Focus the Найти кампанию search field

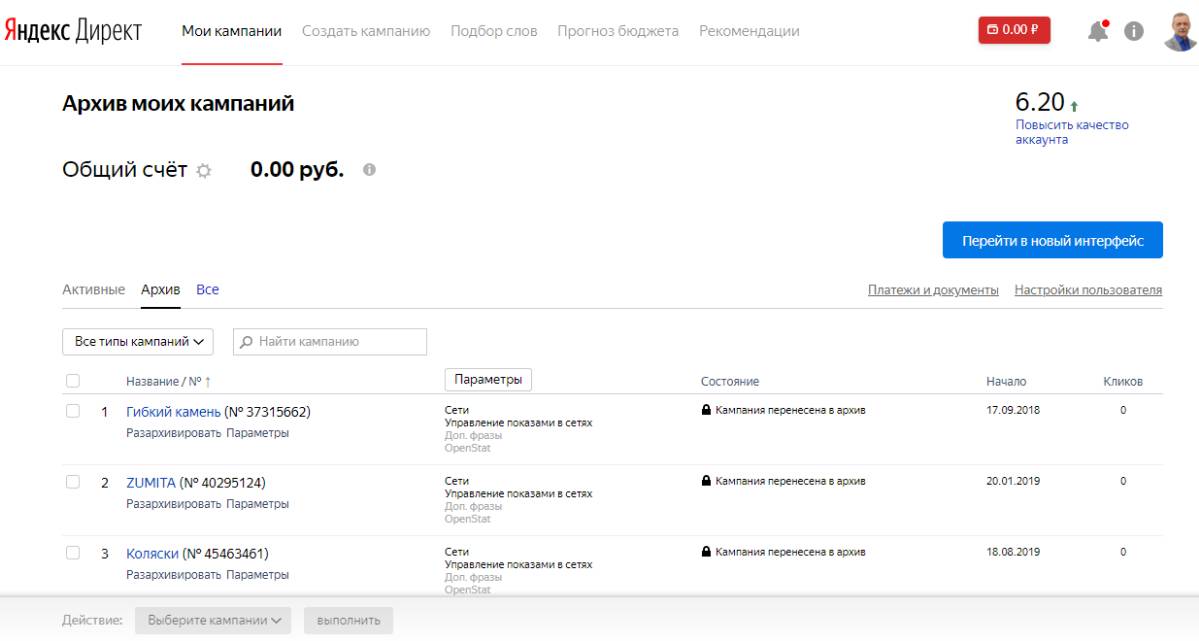(x=330, y=342)
